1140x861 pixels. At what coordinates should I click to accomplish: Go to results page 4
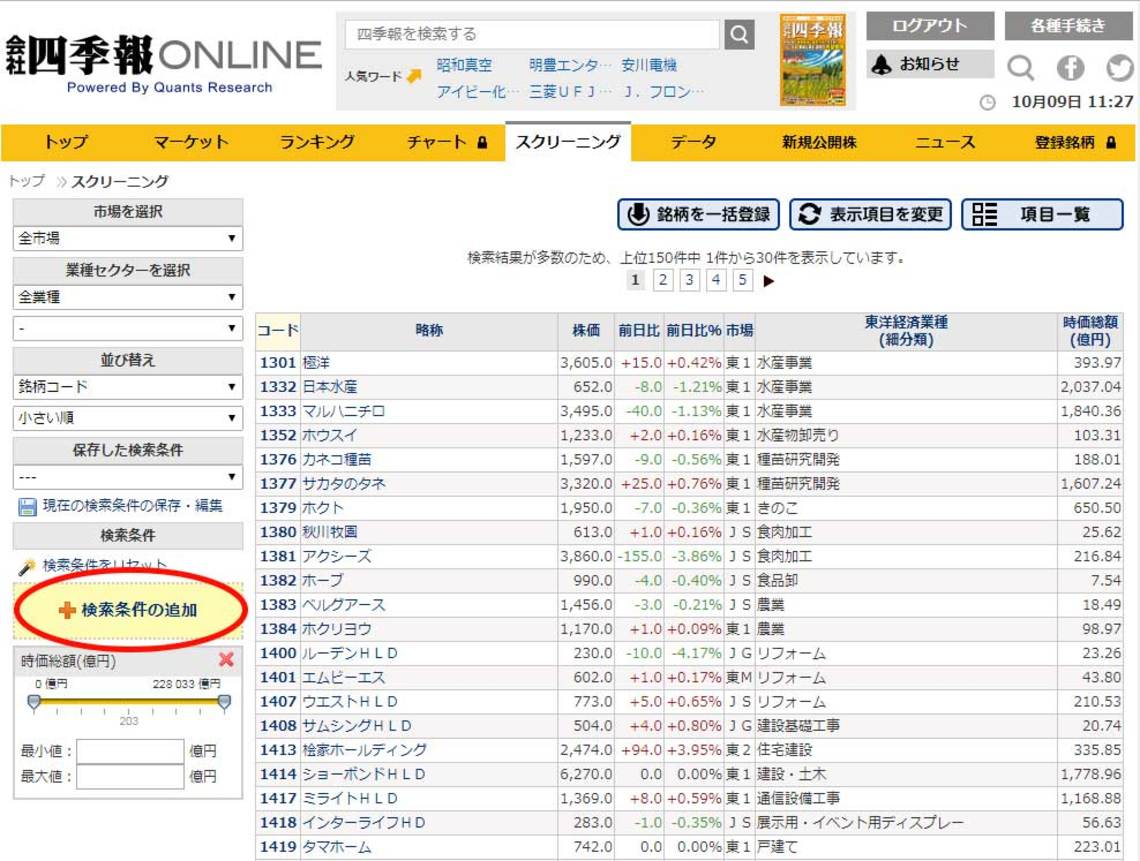(x=716, y=280)
